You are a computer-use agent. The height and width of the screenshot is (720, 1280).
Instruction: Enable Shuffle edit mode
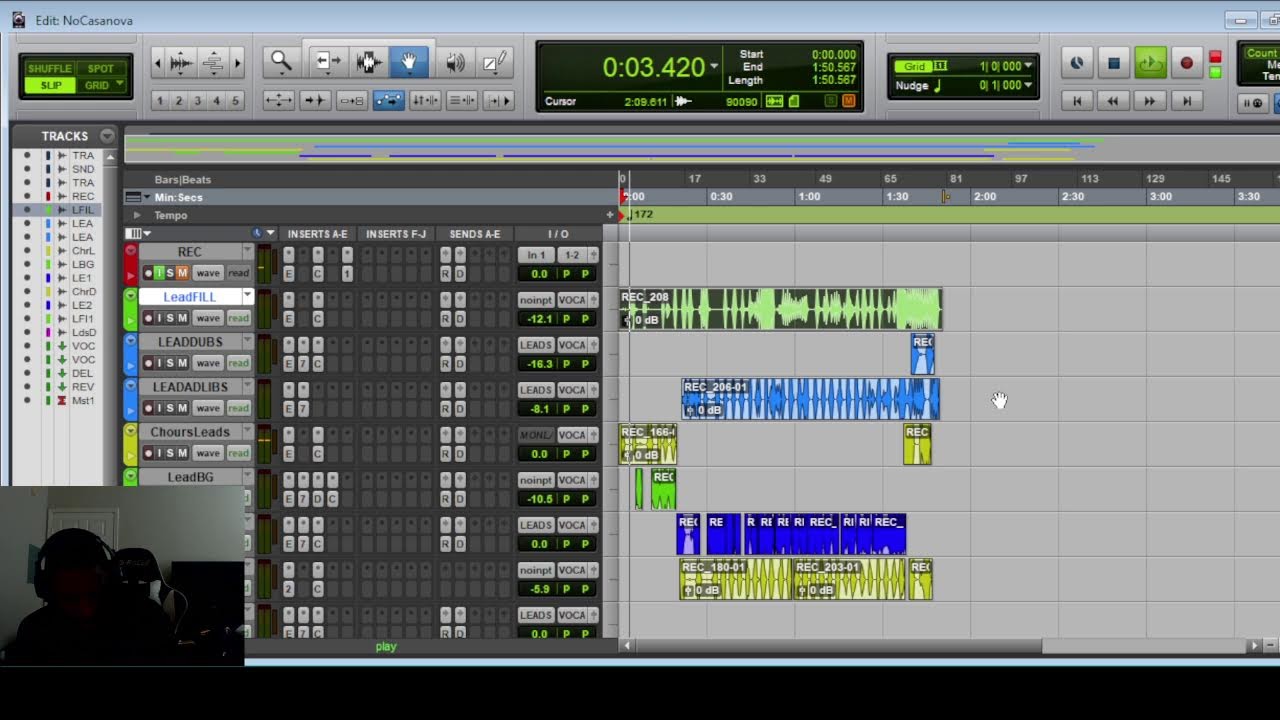click(50, 69)
